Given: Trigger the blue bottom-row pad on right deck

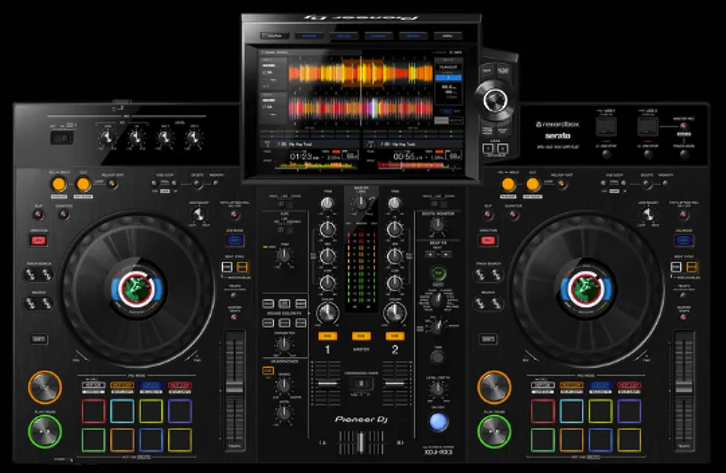Looking at the screenshot, I should pyautogui.click(x=600, y=440).
